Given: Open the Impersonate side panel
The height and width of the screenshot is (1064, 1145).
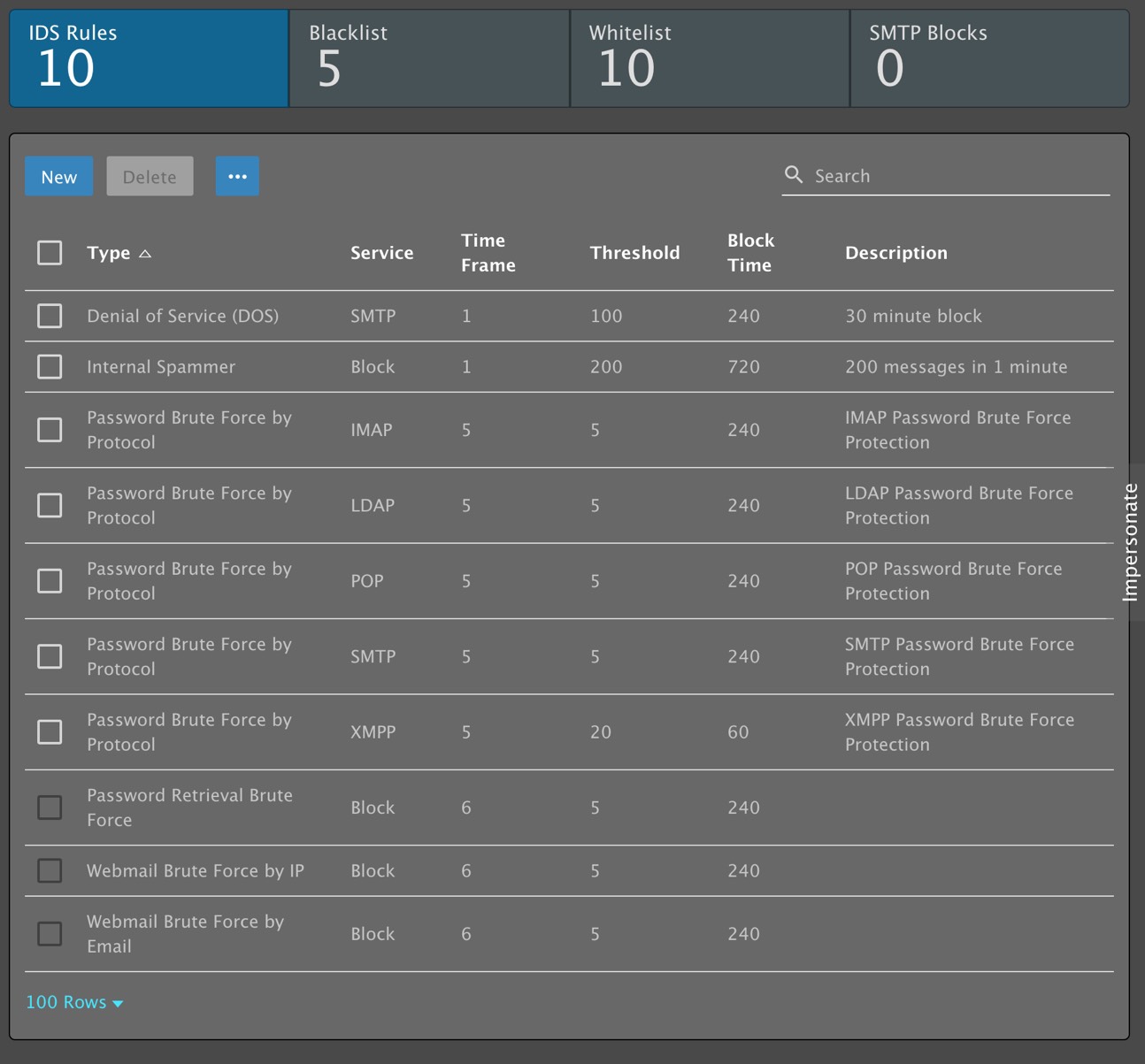Looking at the screenshot, I should (x=1130, y=542).
